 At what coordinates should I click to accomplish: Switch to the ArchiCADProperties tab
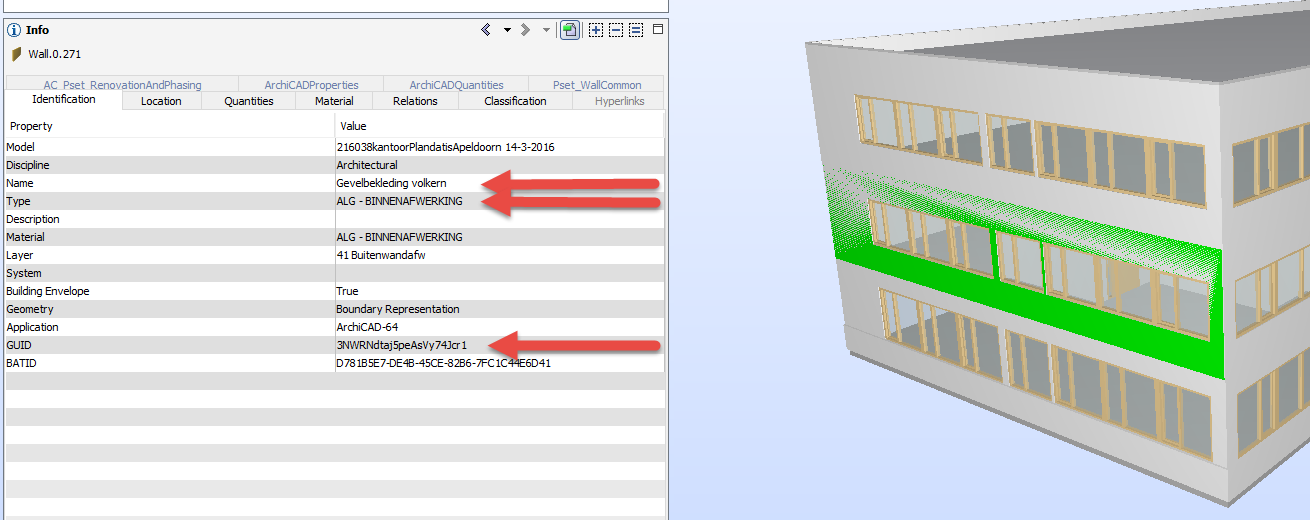click(x=311, y=85)
